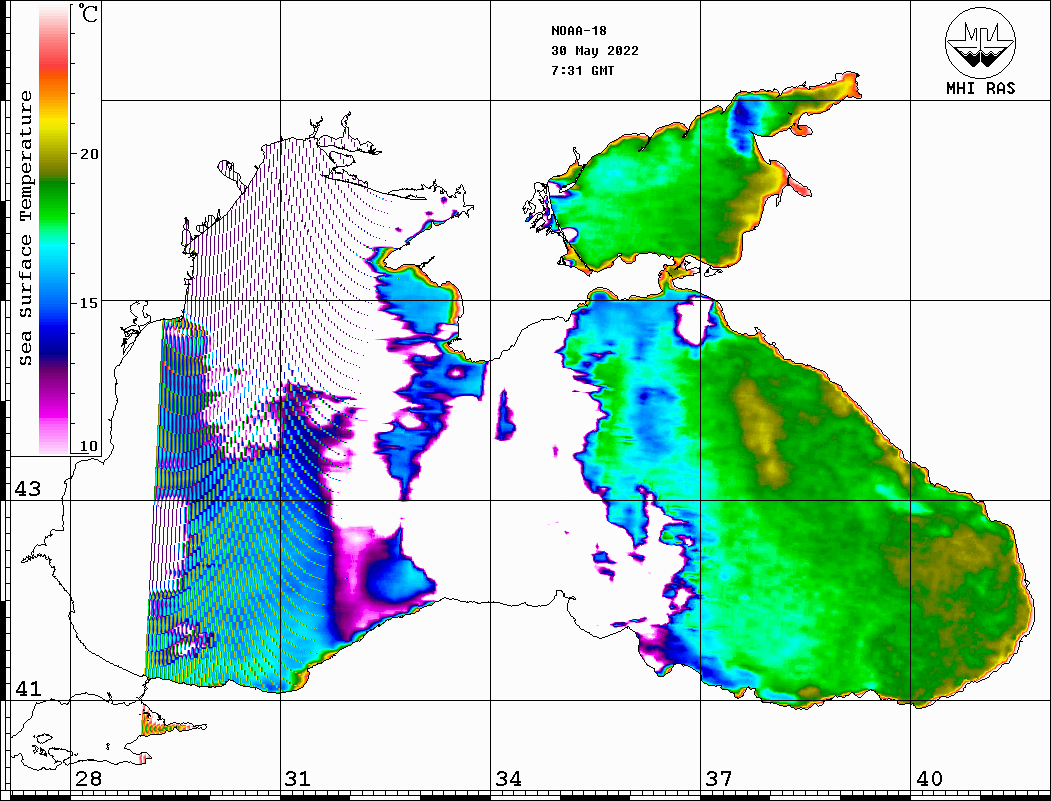Click the latitude label '43'

(x=28, y=489)
